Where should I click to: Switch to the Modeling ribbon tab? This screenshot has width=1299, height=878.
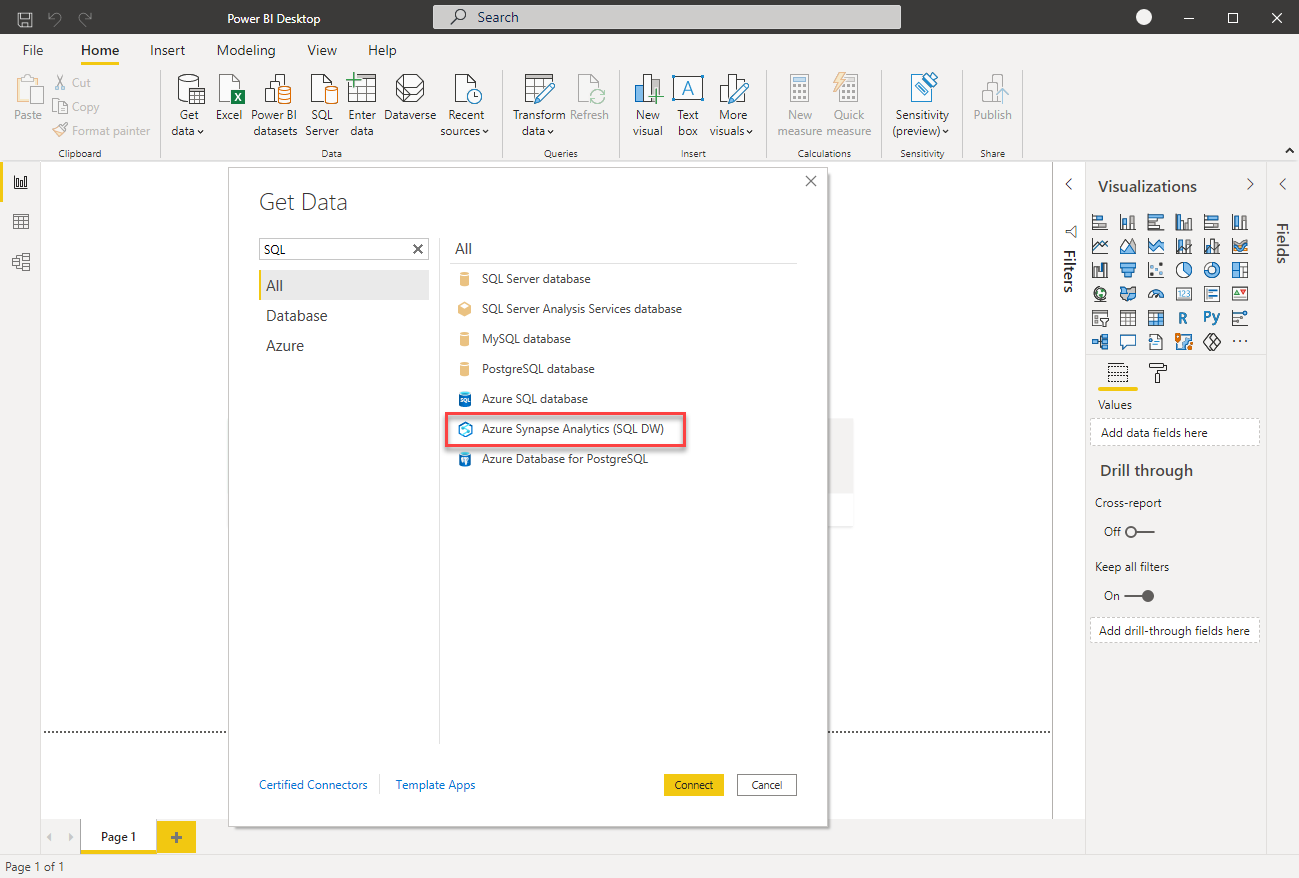click(x=245, y=50)
